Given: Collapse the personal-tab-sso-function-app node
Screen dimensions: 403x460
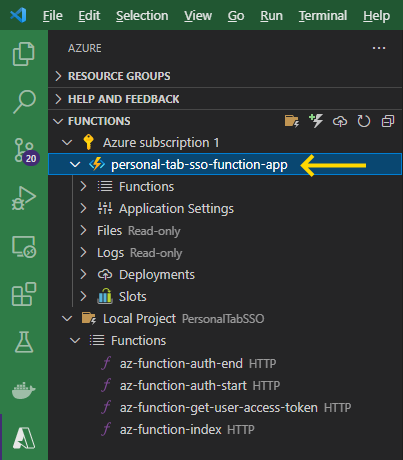Looking at the screenshot, I should tap(75, 164).
